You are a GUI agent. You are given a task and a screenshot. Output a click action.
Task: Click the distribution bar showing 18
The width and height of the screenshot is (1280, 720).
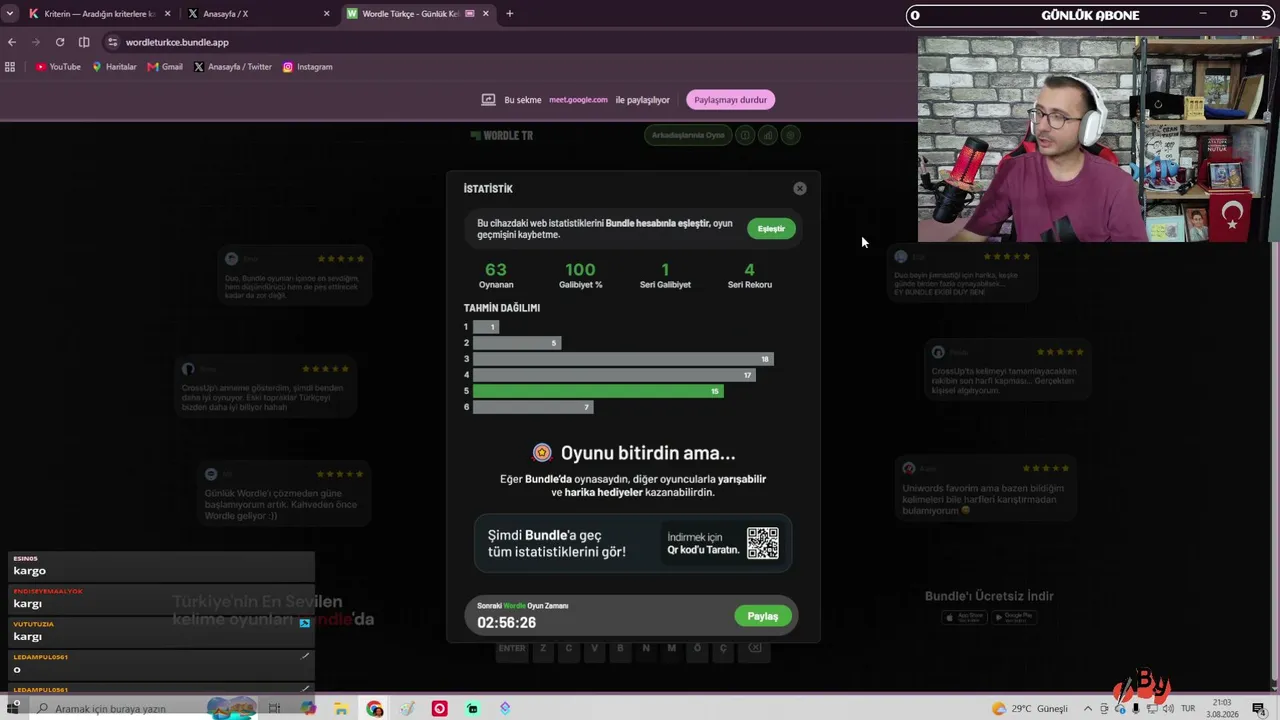point(623,359)
